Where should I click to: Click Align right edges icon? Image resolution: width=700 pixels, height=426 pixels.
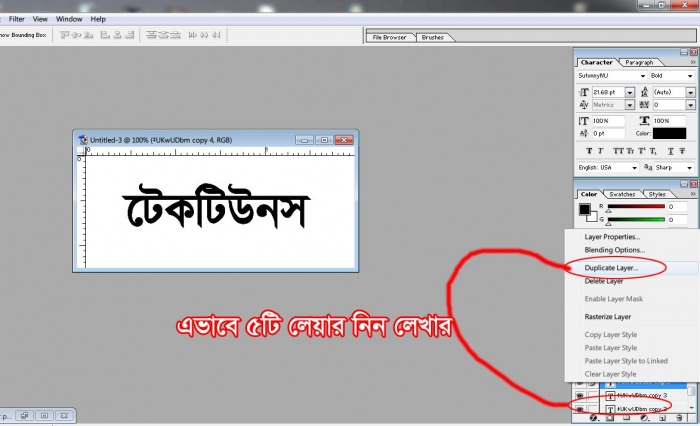[130, 35]
